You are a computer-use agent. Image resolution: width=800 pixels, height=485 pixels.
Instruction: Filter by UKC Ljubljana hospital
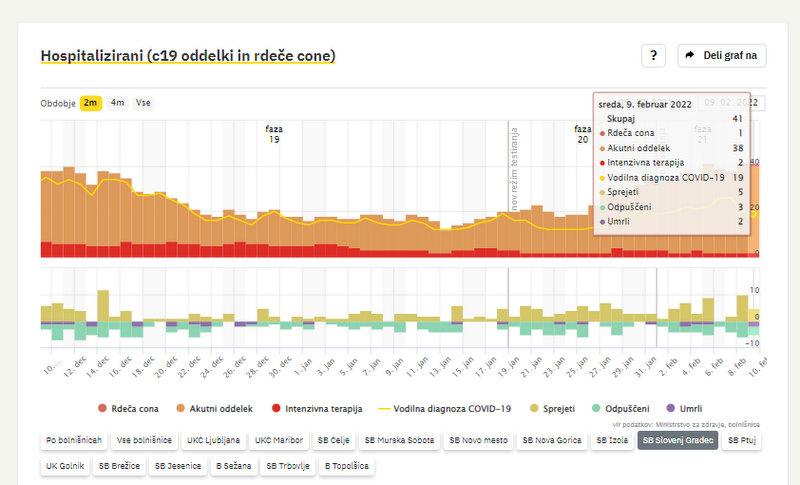pos(212,440)
